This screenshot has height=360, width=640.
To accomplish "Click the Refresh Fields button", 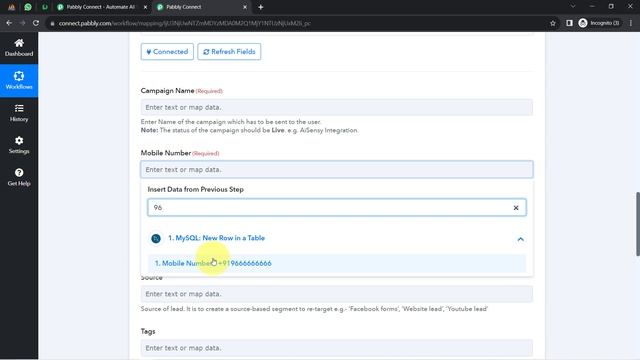I will click(229, 52).
